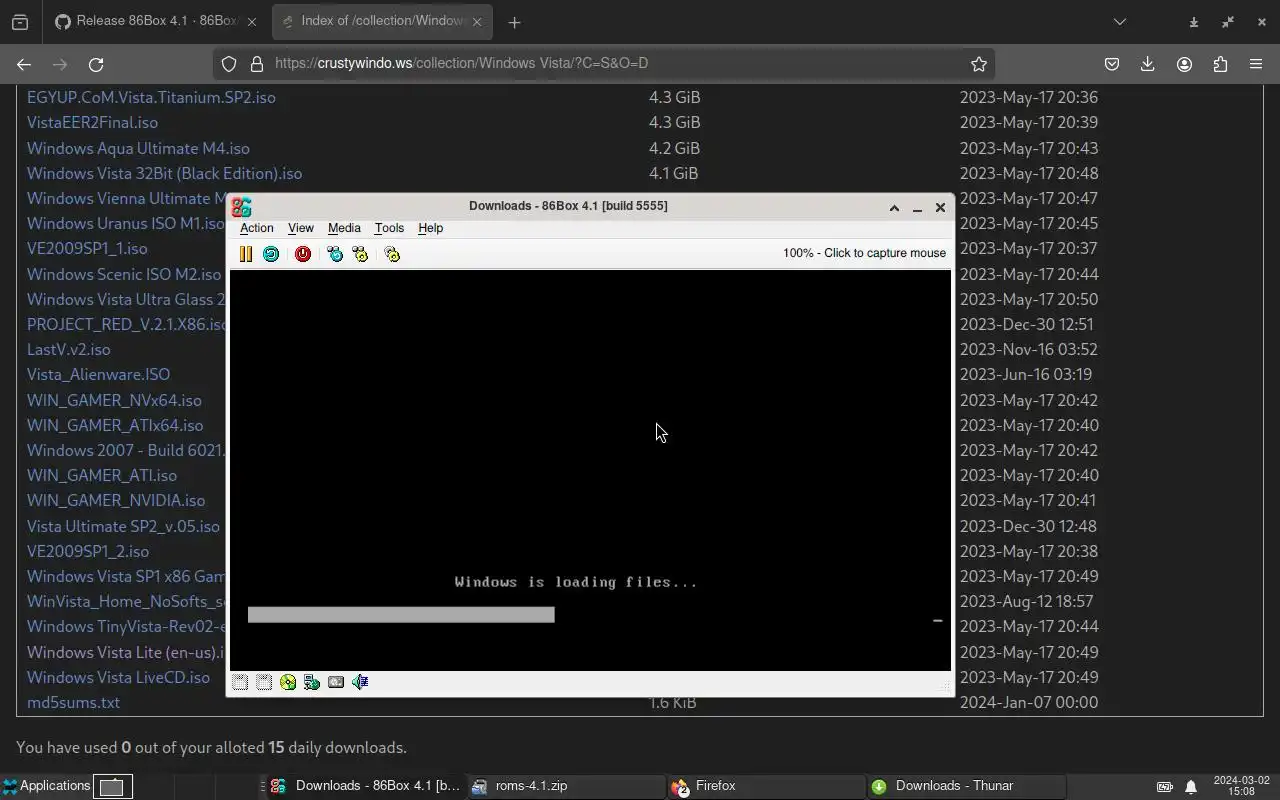This screenshot has width=1280, height=800.
Task: Open a new Firefox tab
Action: pos(514,22)
